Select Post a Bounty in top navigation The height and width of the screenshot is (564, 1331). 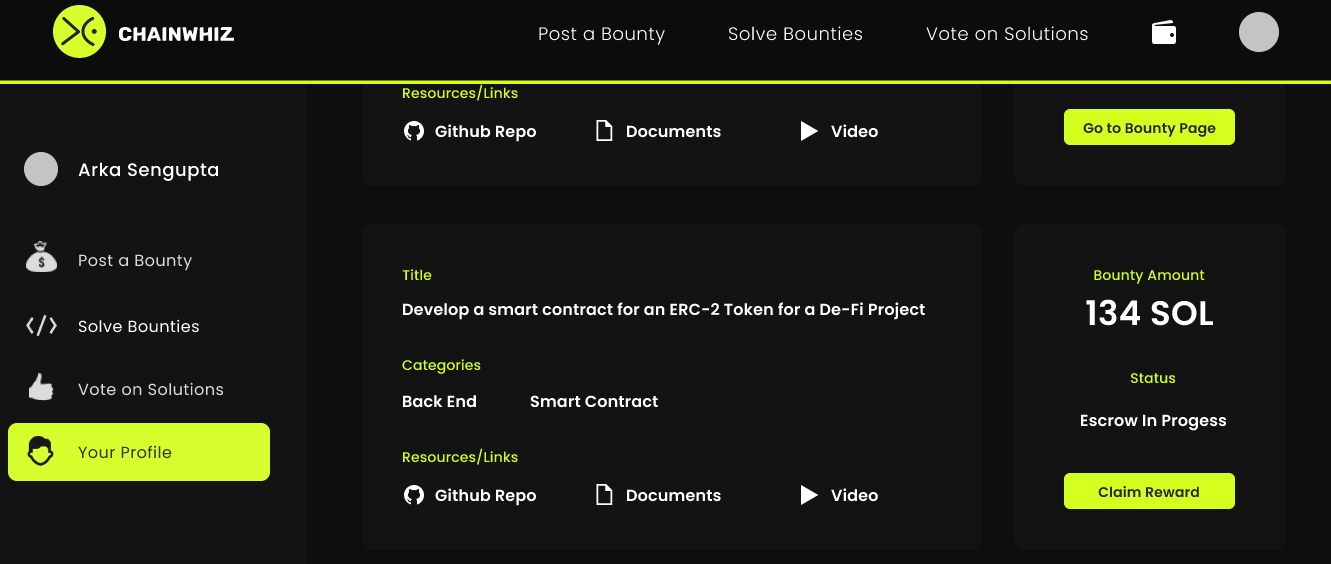601,34
